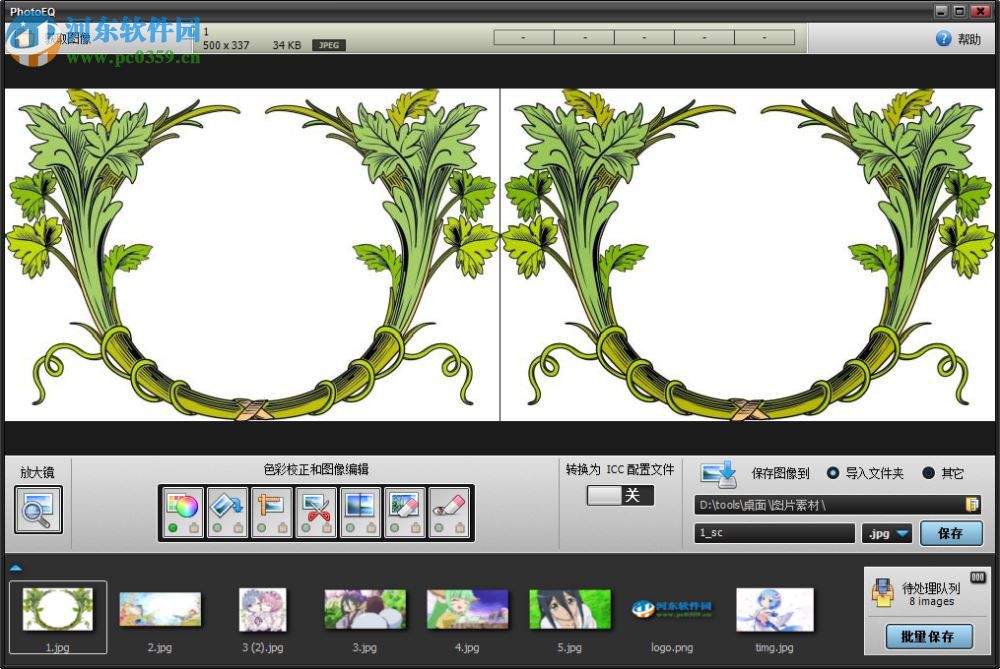Toggle ICC profile conversion off switch
This screenshot has width=1000, height=669.
point(619,495)
